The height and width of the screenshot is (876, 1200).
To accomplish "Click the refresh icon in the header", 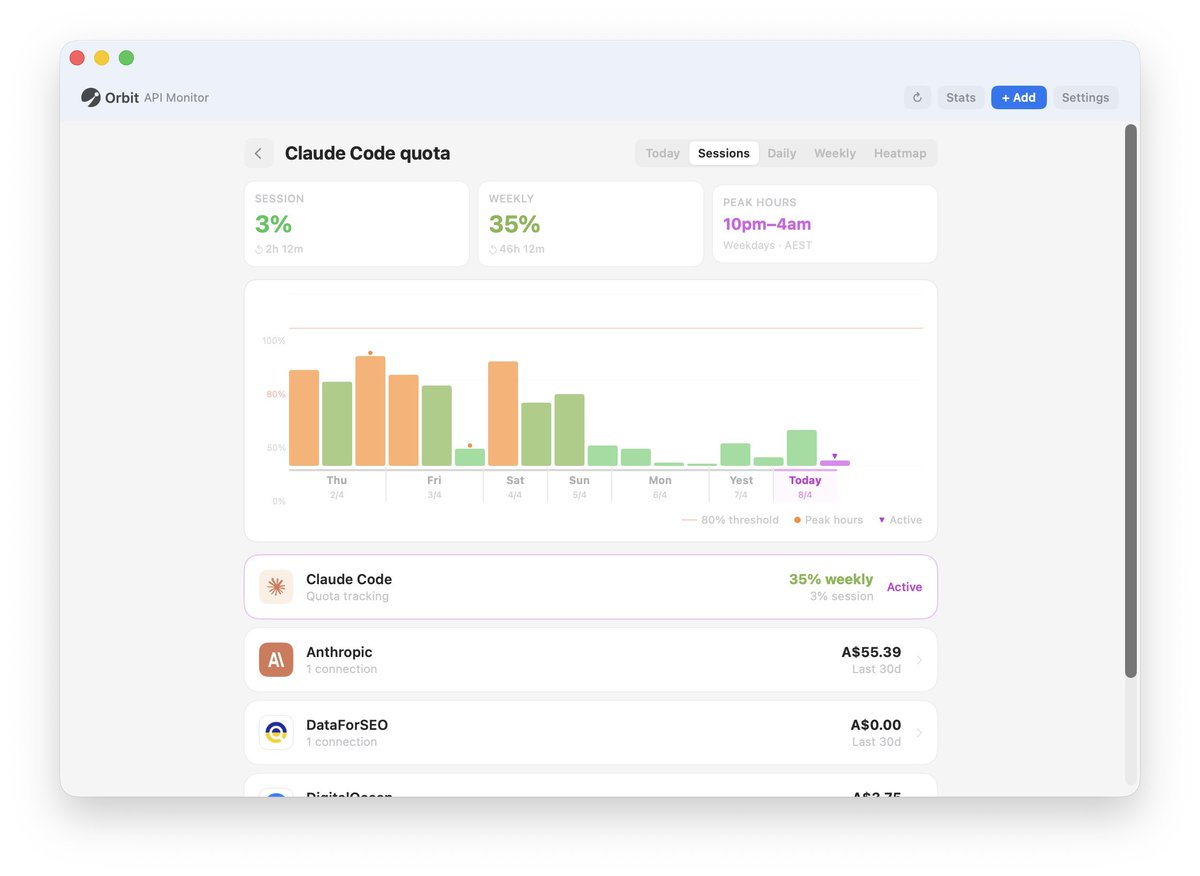I will [917, 97].
